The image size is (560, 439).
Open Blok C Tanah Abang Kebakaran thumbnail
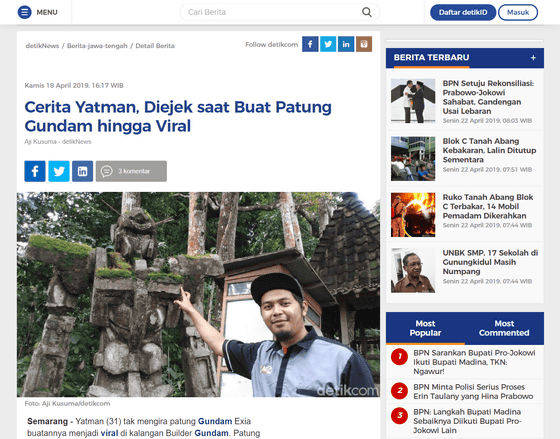point(413,159)
